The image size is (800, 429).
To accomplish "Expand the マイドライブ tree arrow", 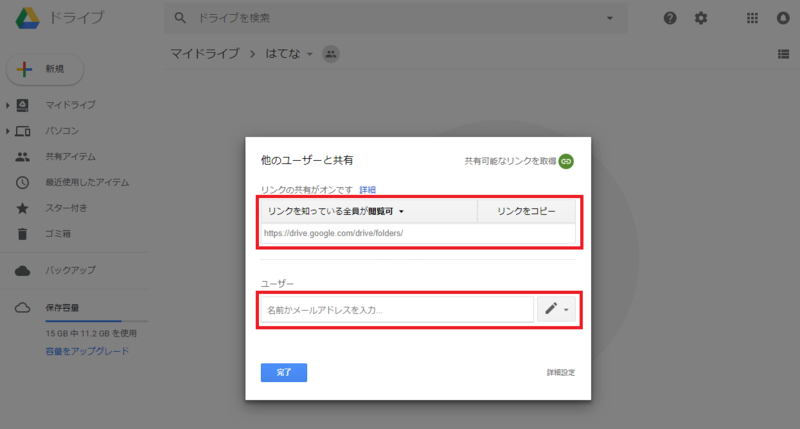I will pos(8,105).
